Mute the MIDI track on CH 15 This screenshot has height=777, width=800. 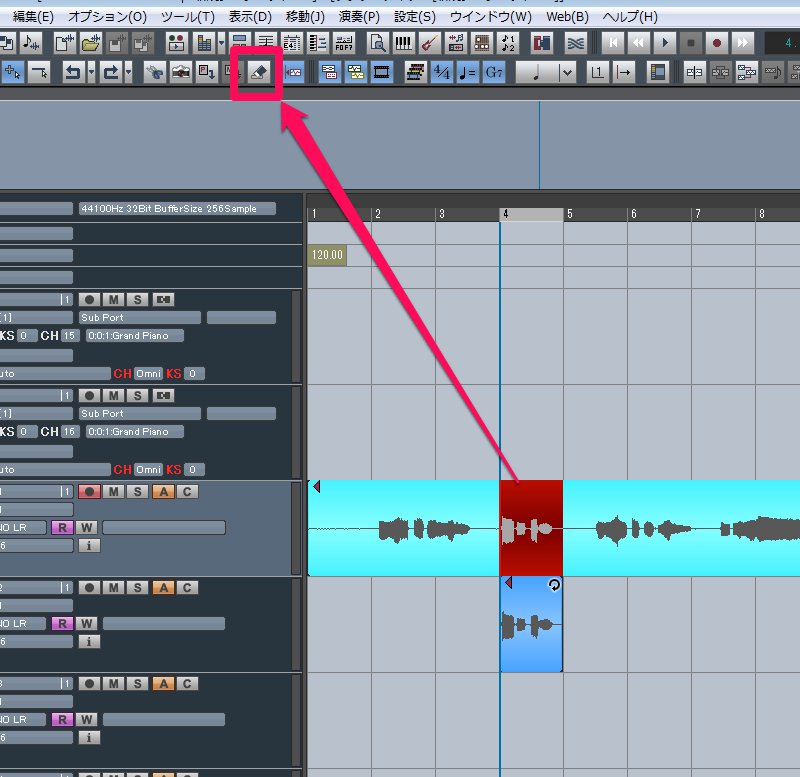(x=113, y=299)
